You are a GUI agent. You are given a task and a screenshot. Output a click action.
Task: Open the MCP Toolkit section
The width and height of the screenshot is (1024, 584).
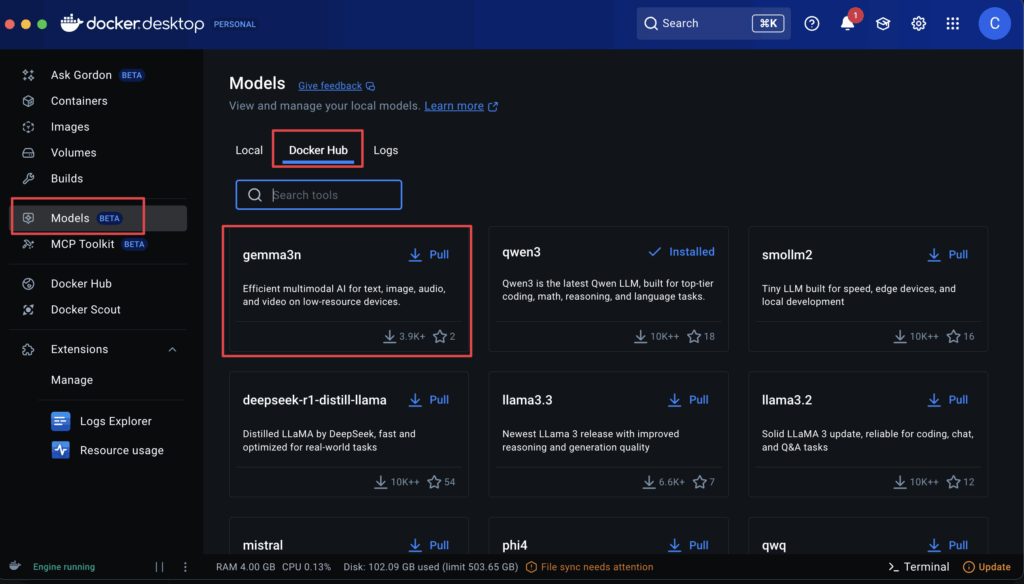coord(82,244)
